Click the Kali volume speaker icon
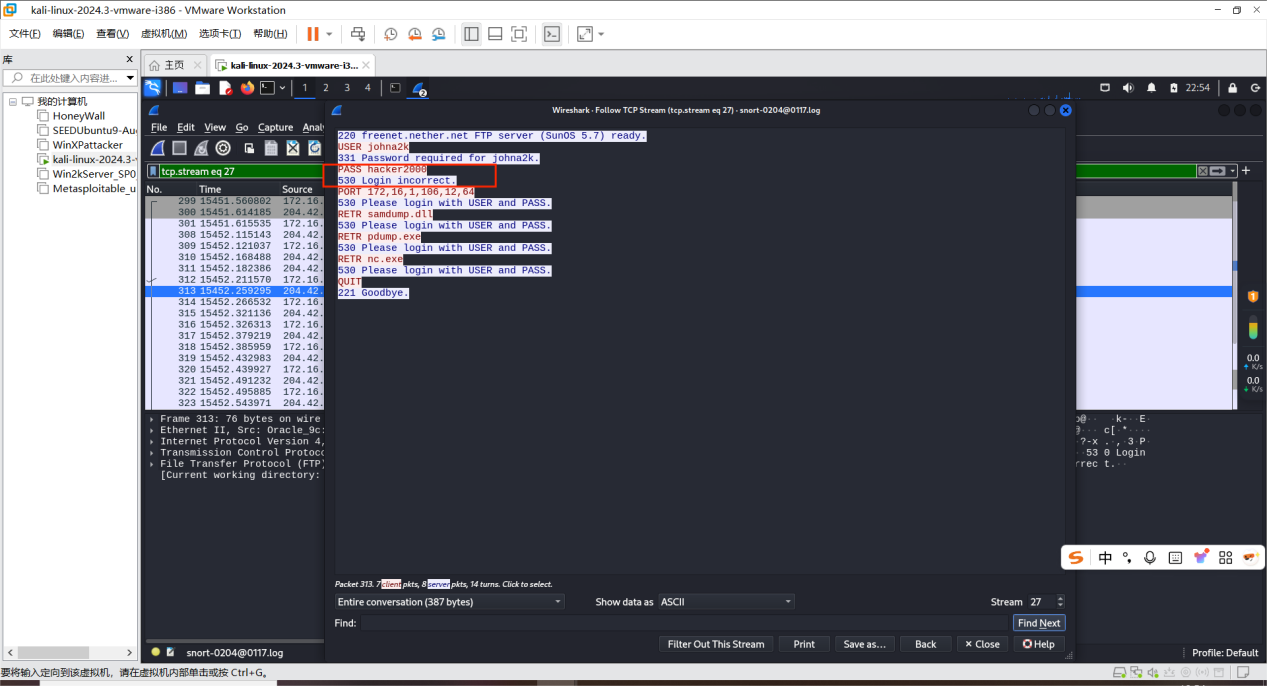 tap(1129, 88)
